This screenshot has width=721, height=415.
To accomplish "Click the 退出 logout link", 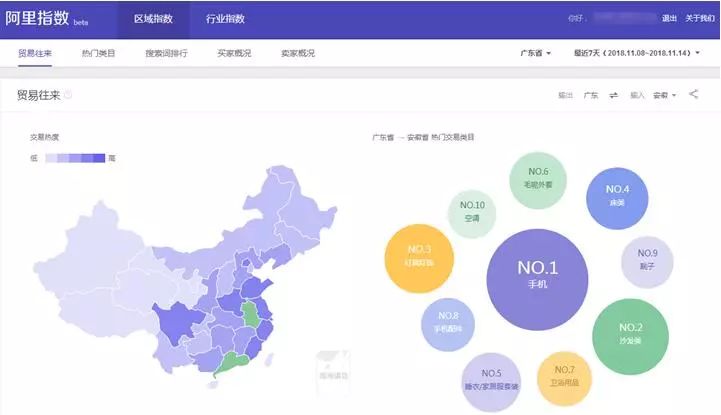I will (669, 18).
